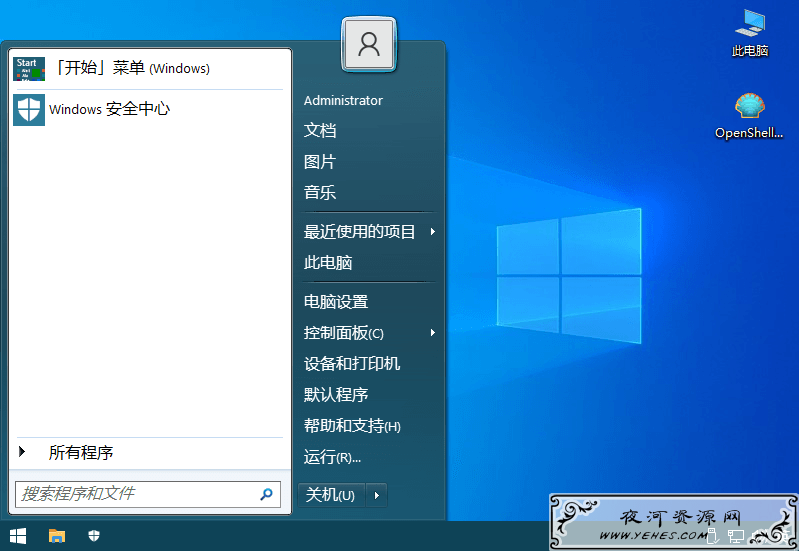Click 搜索程序和文件 search box
The image size is (799, 551).
148,494
